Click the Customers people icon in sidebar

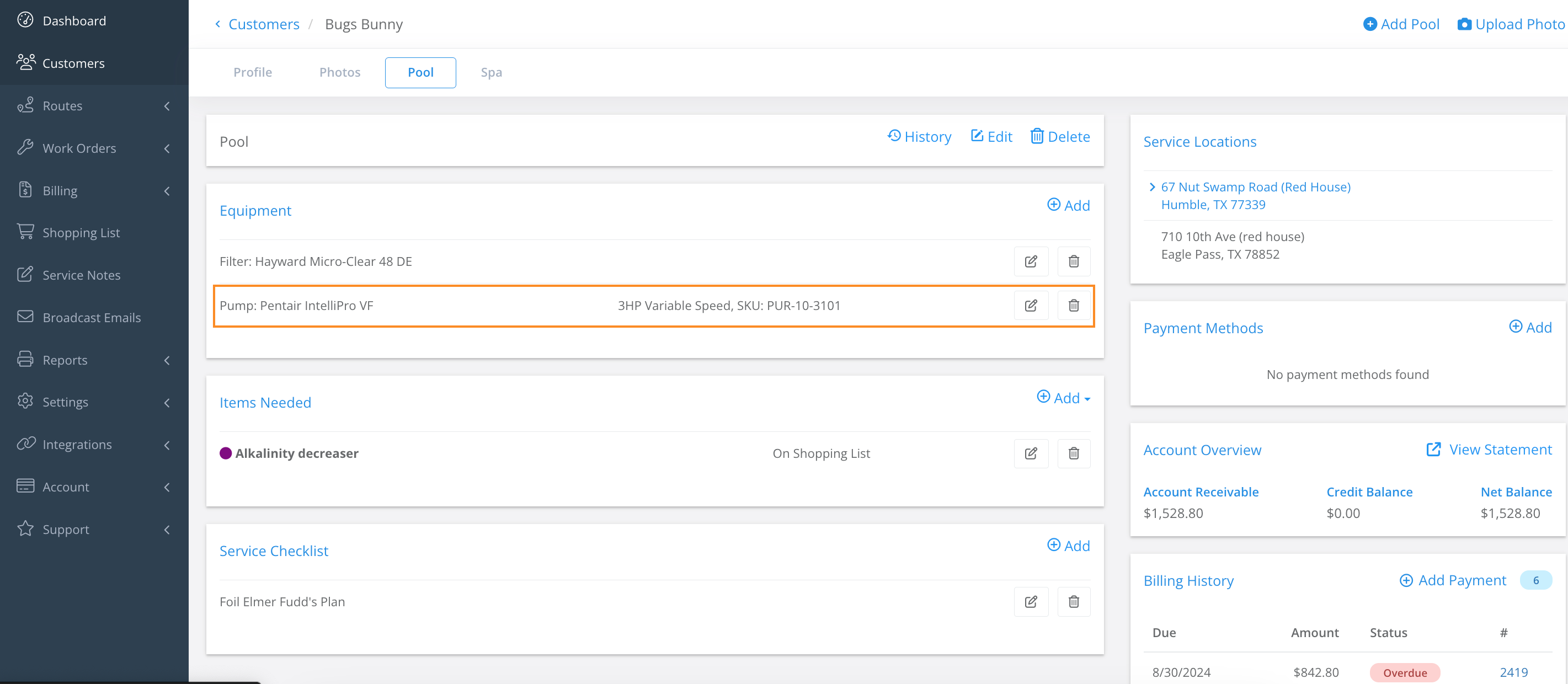25,62
